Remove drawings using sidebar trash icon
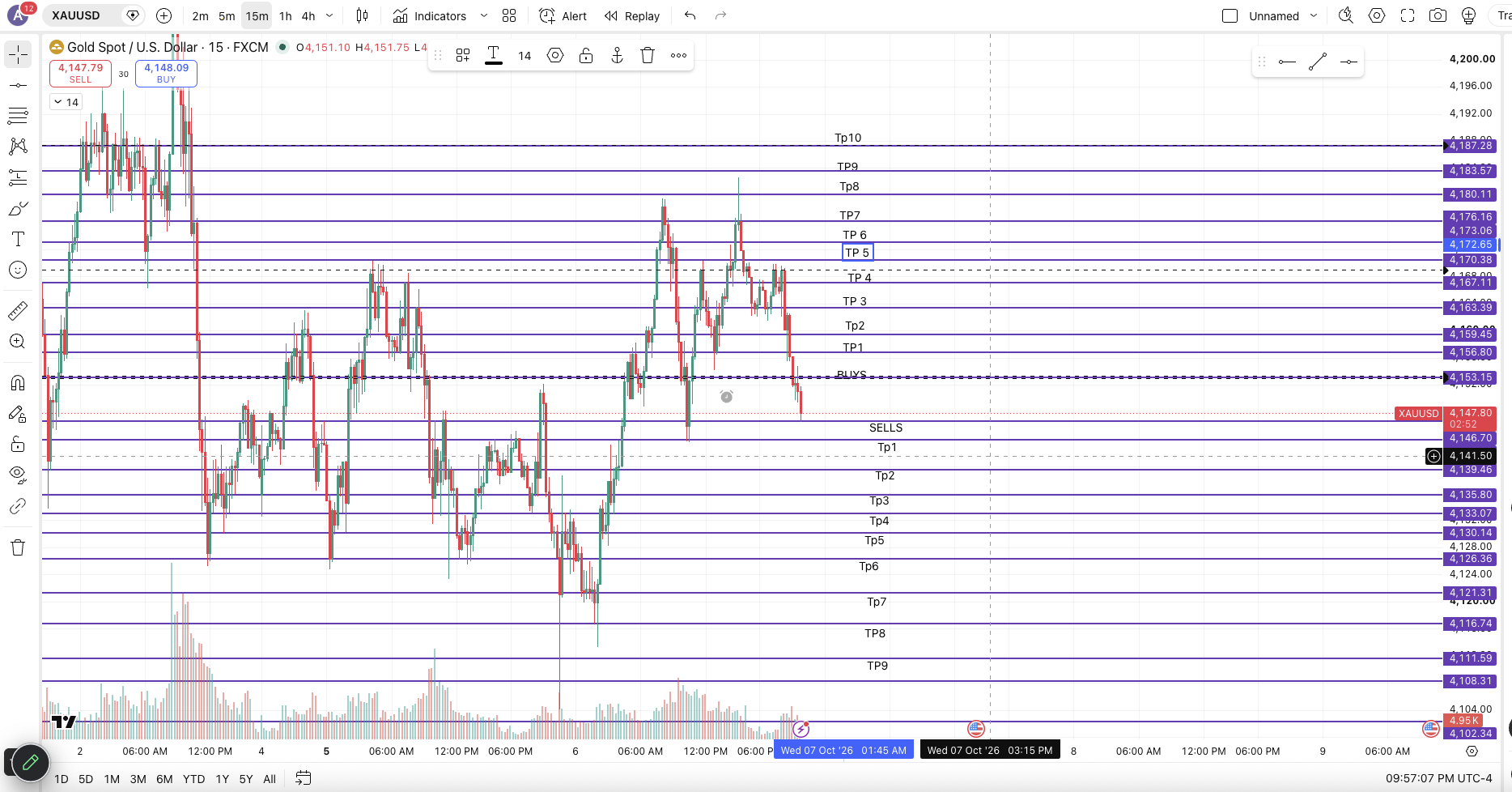The image size is (1512, 792). [x=18, y=547]
